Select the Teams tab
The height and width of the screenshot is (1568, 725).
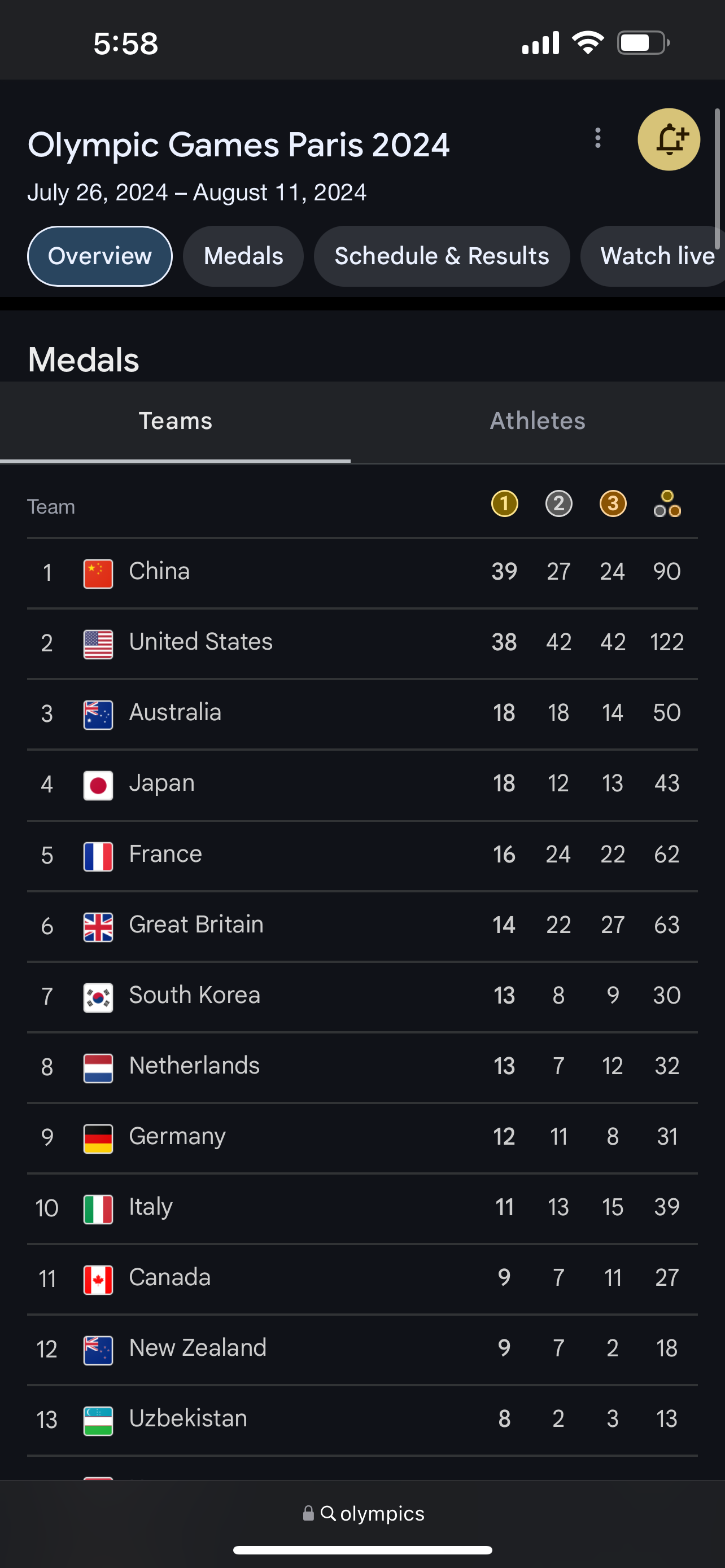pos(175,421)
